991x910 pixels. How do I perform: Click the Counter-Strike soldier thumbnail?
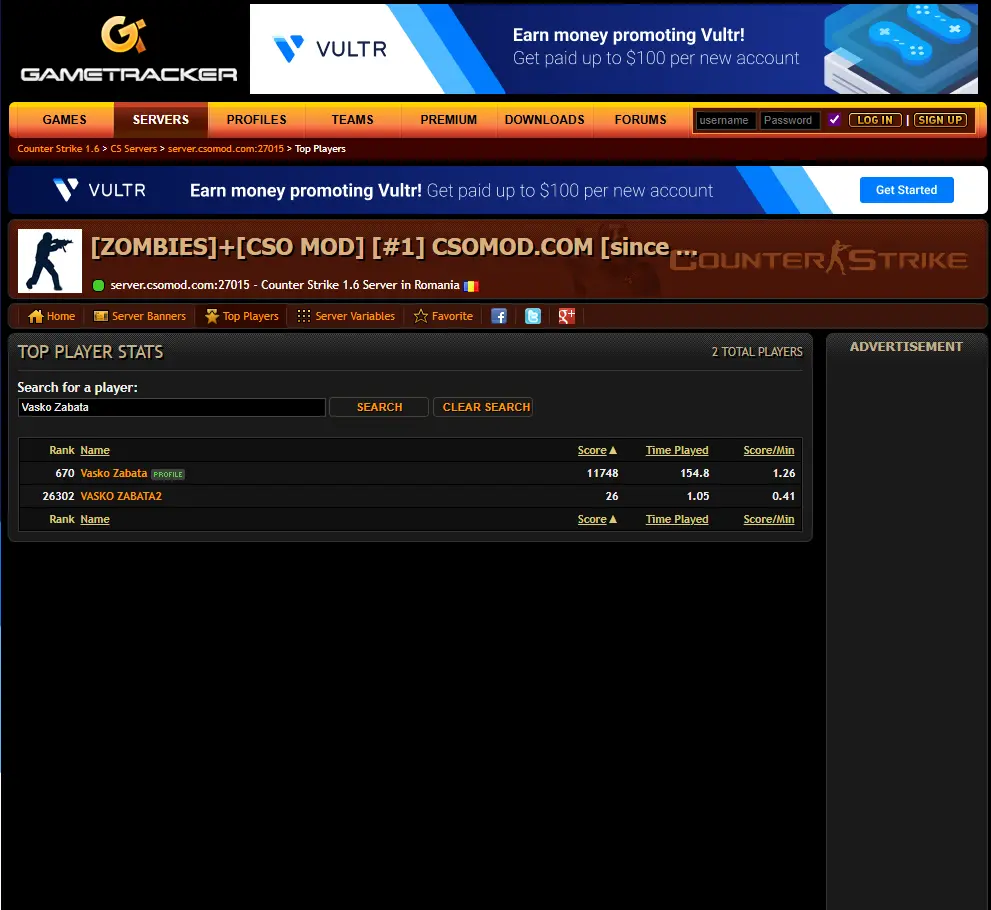pyautogui.click(x=50, y=261)
